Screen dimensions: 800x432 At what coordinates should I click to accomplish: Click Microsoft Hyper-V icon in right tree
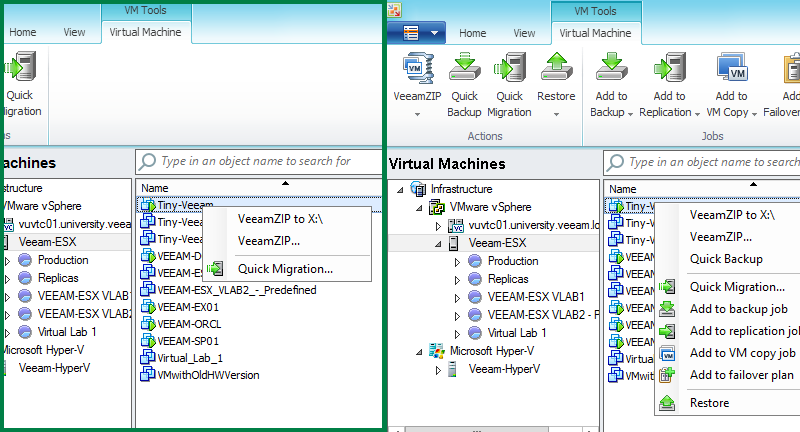(x=437, y=351)
